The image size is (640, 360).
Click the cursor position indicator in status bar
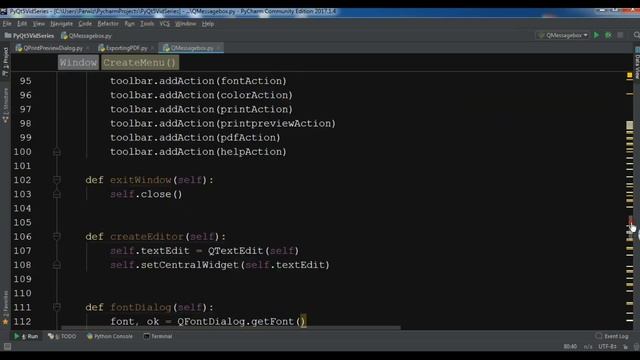click(570, 347)
